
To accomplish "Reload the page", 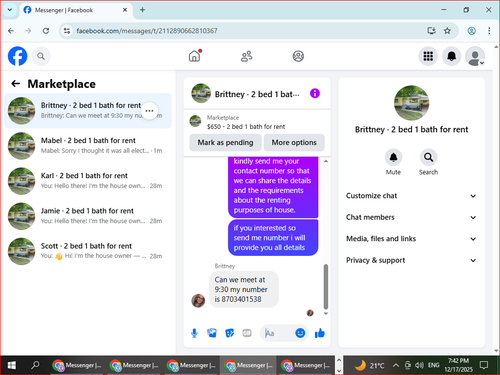I will pyautogui.click(x=46, y=31).
